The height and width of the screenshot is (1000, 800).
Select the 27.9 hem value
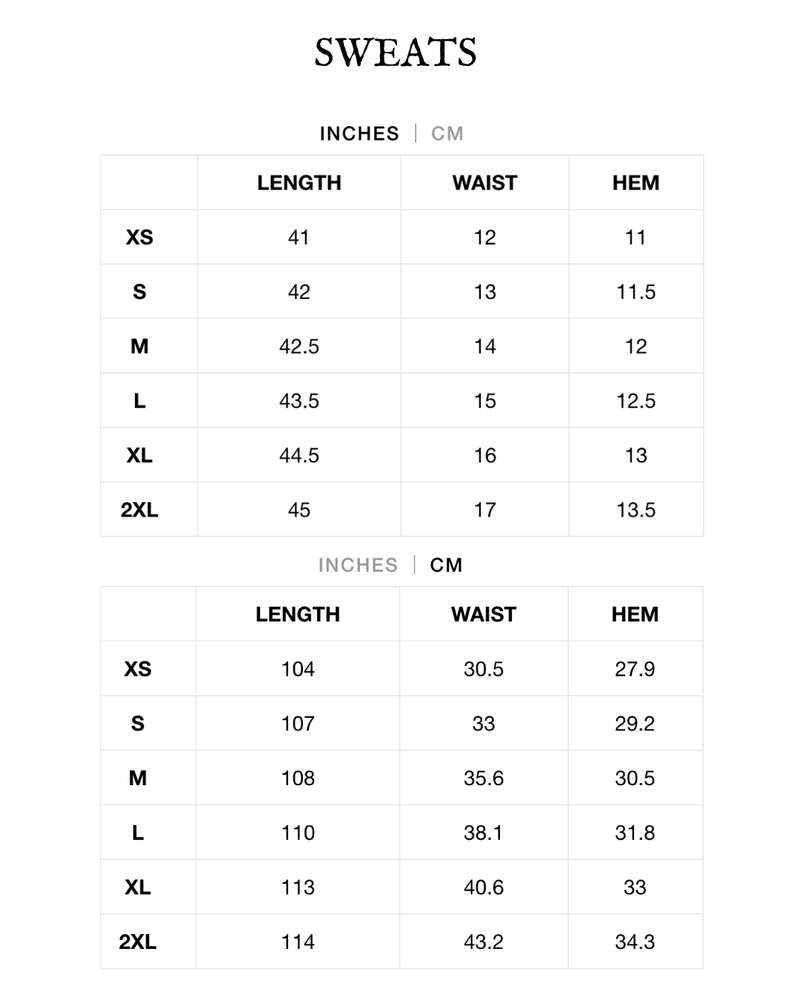point(635,669)
